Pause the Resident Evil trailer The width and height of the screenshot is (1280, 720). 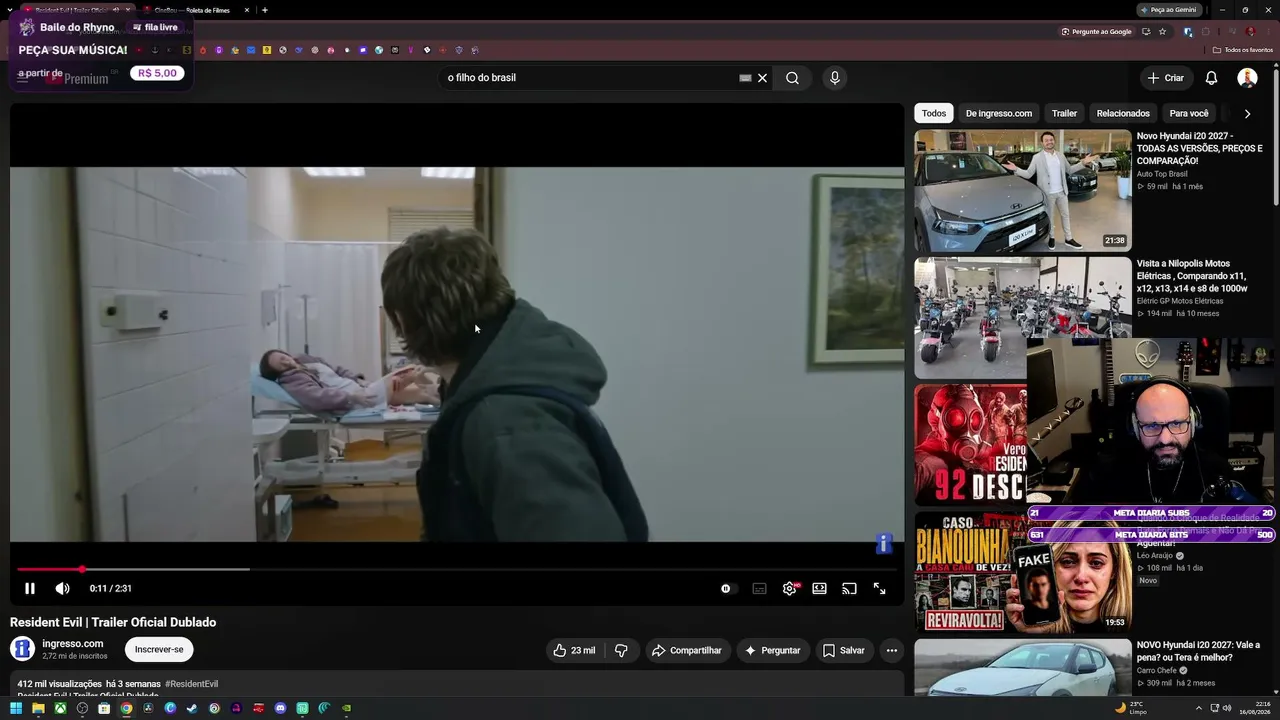[x=30, y=589]
